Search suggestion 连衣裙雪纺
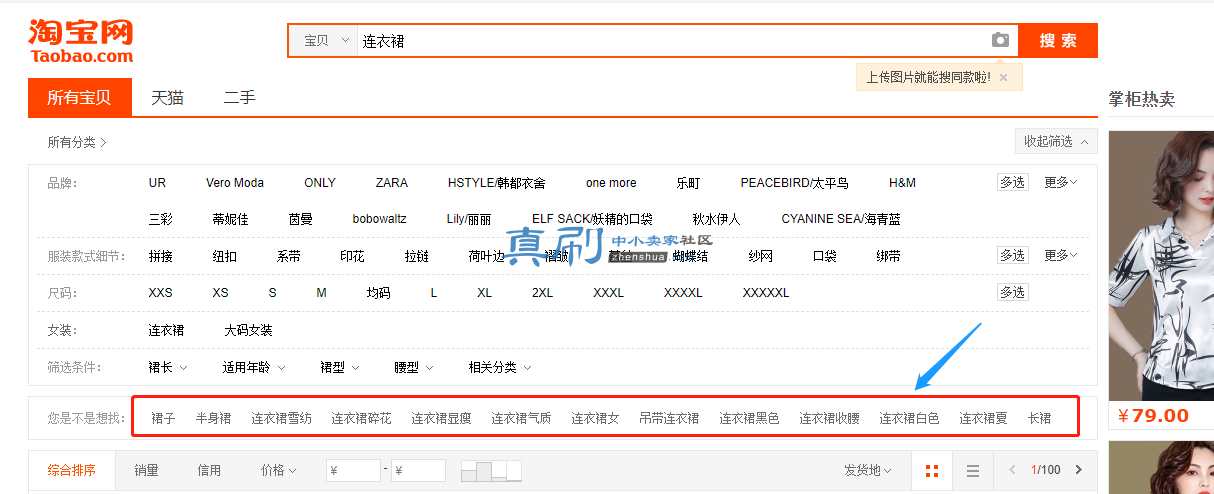Image resolution: width=1214 pixels, height=494 pixels. coord(281,418)
